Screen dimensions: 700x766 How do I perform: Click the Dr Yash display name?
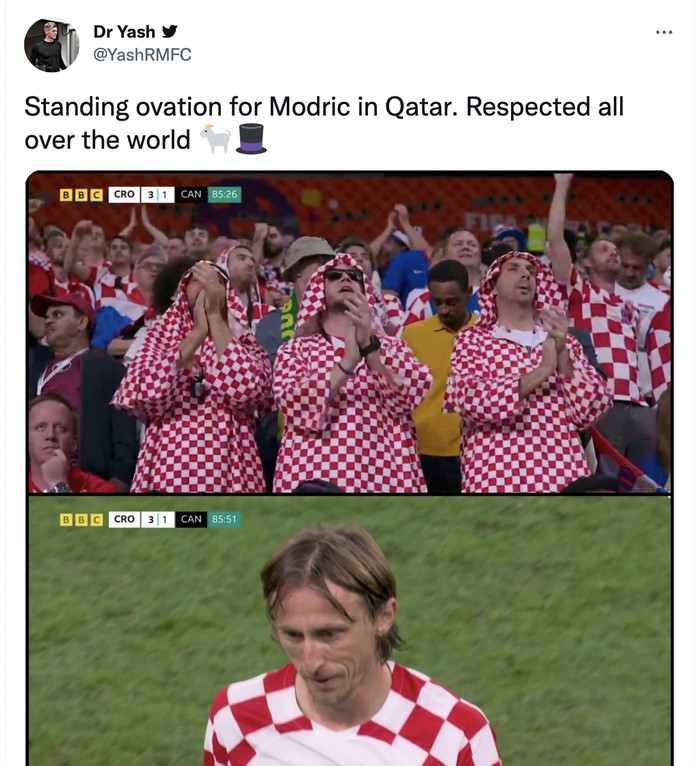(124, 31)
